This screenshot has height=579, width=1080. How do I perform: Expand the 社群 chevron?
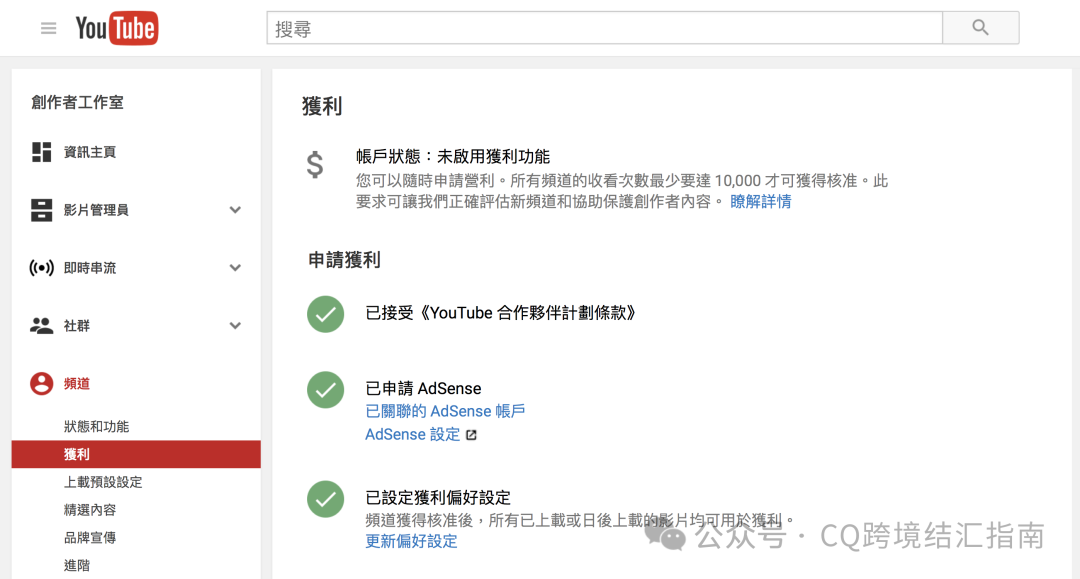pos(235,326)
